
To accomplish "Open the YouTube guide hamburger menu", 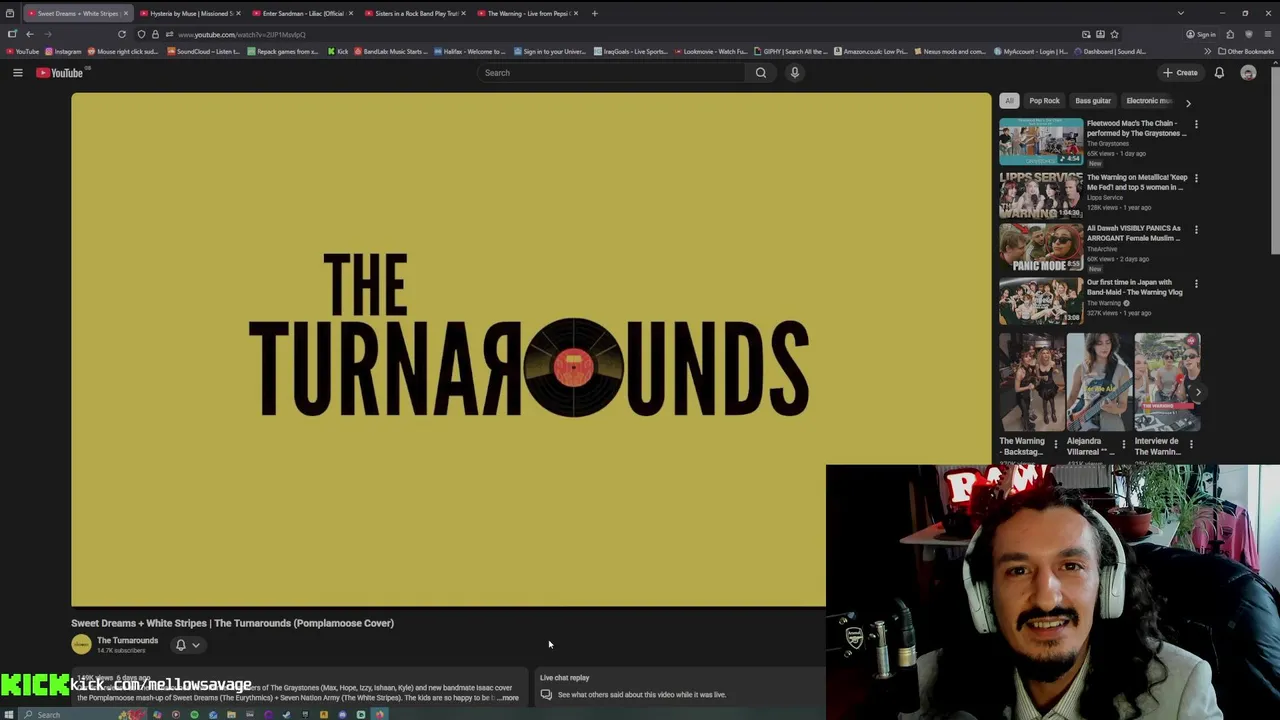I will (x=17, y=73).
